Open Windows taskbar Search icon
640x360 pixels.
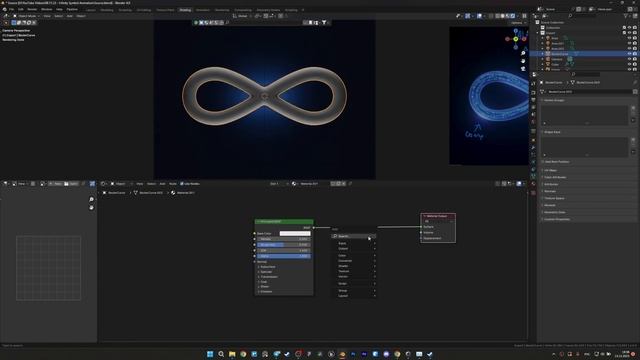pyautogui.click(x=221, y=354)
